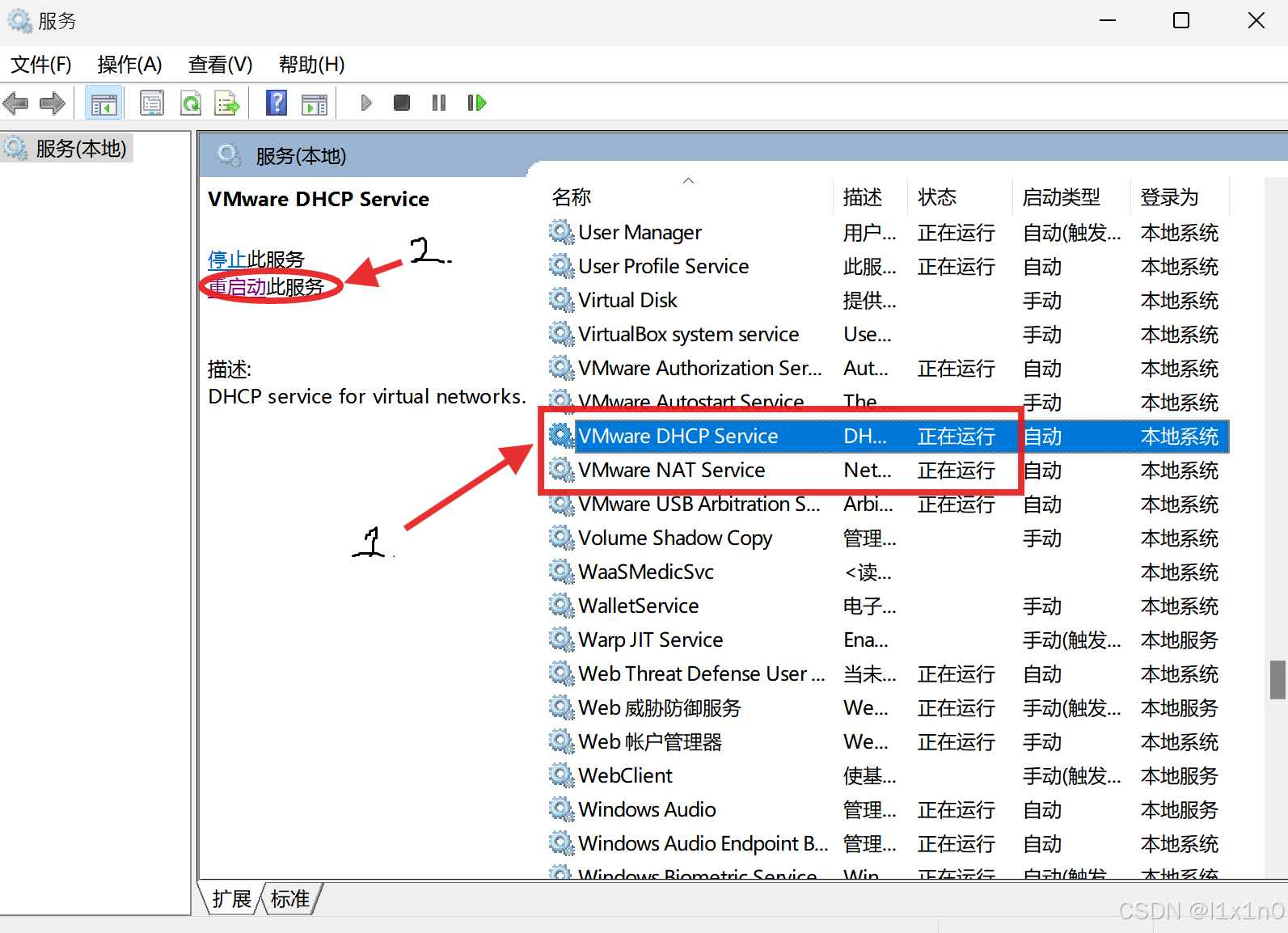Select VMware USB Arbitration Service row

tap(888, 504)
